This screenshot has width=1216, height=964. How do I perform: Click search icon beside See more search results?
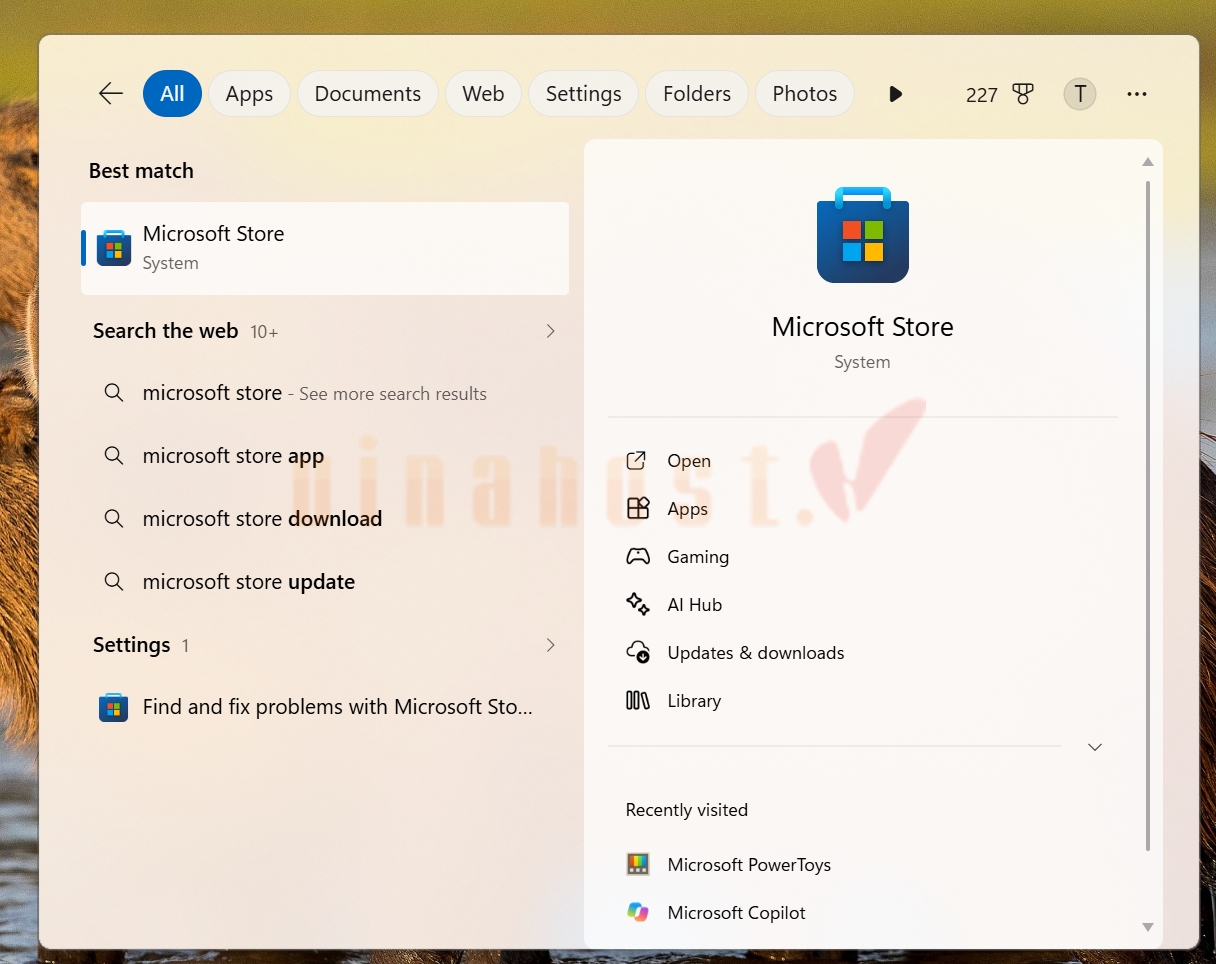[x=114, y=393]
